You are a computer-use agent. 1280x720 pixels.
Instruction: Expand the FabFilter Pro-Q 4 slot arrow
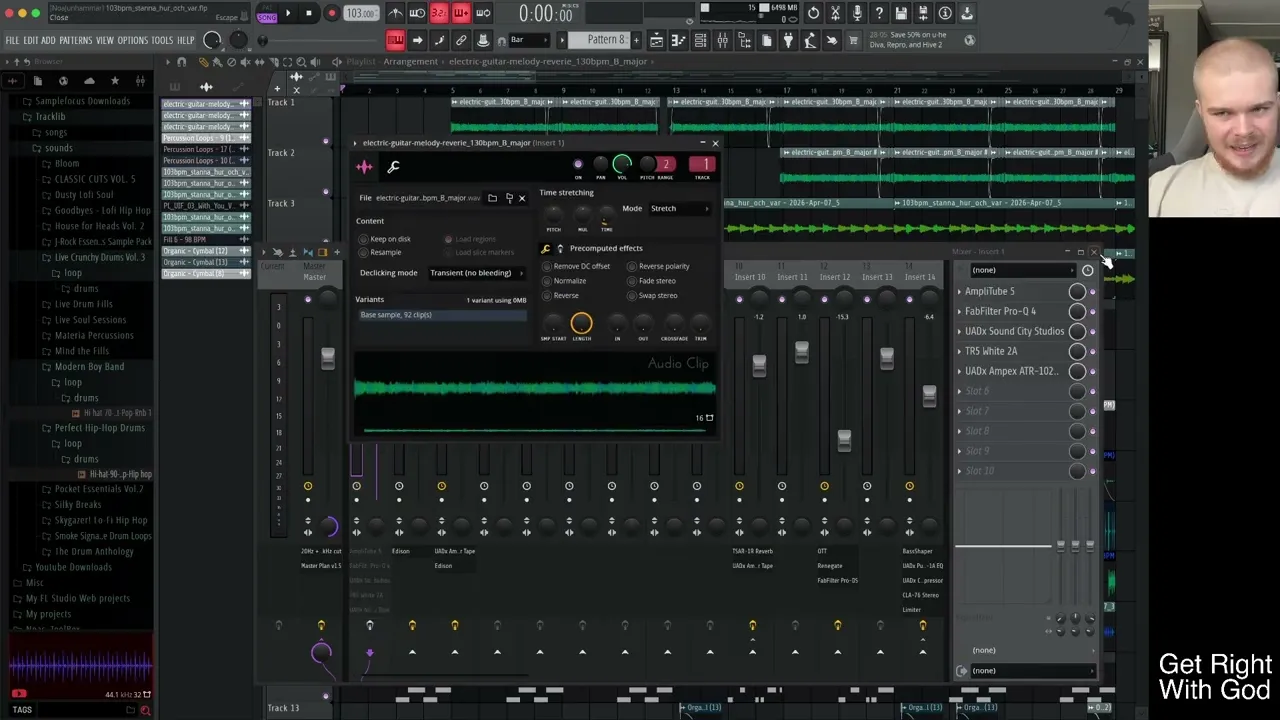pos(959,312)
